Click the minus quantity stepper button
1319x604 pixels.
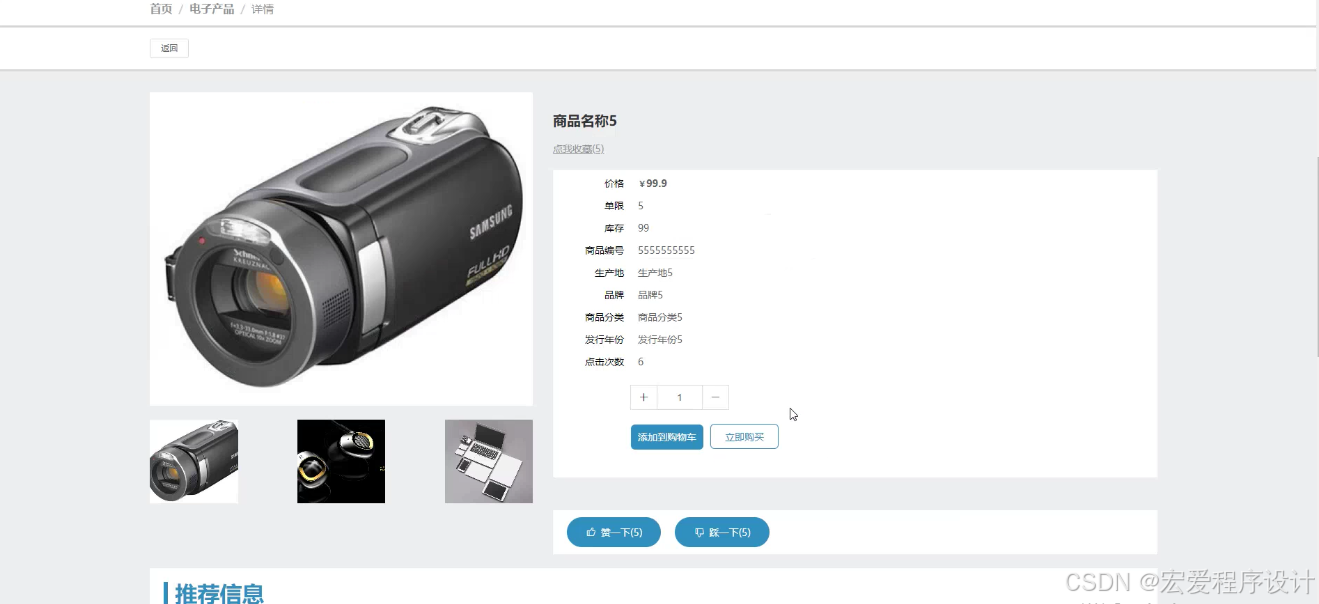[x=716, y=398]
